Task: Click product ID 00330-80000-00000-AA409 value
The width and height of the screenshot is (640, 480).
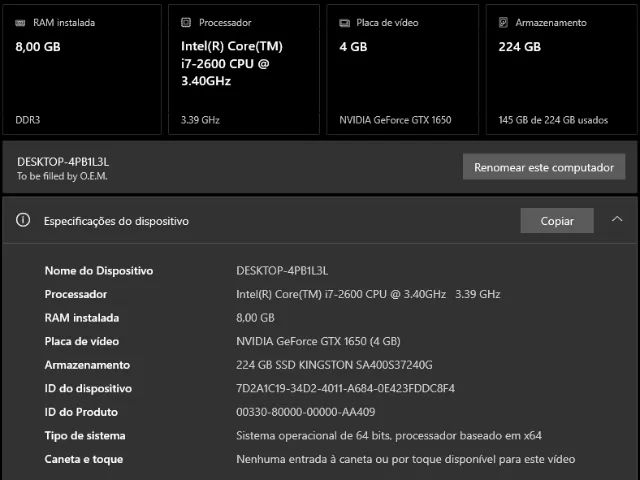Action: 305,412
